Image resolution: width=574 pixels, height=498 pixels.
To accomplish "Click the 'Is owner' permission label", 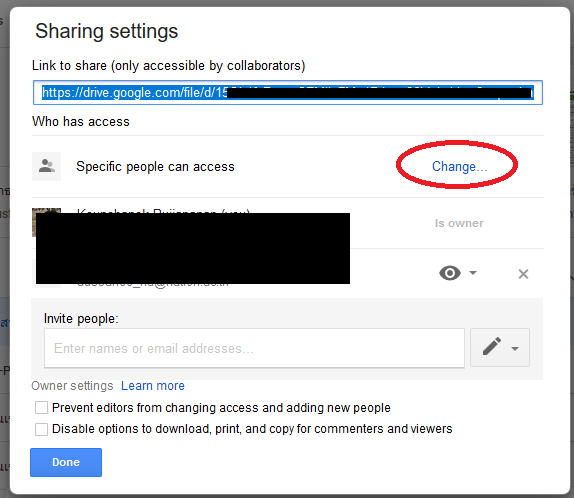I will 459,223.
